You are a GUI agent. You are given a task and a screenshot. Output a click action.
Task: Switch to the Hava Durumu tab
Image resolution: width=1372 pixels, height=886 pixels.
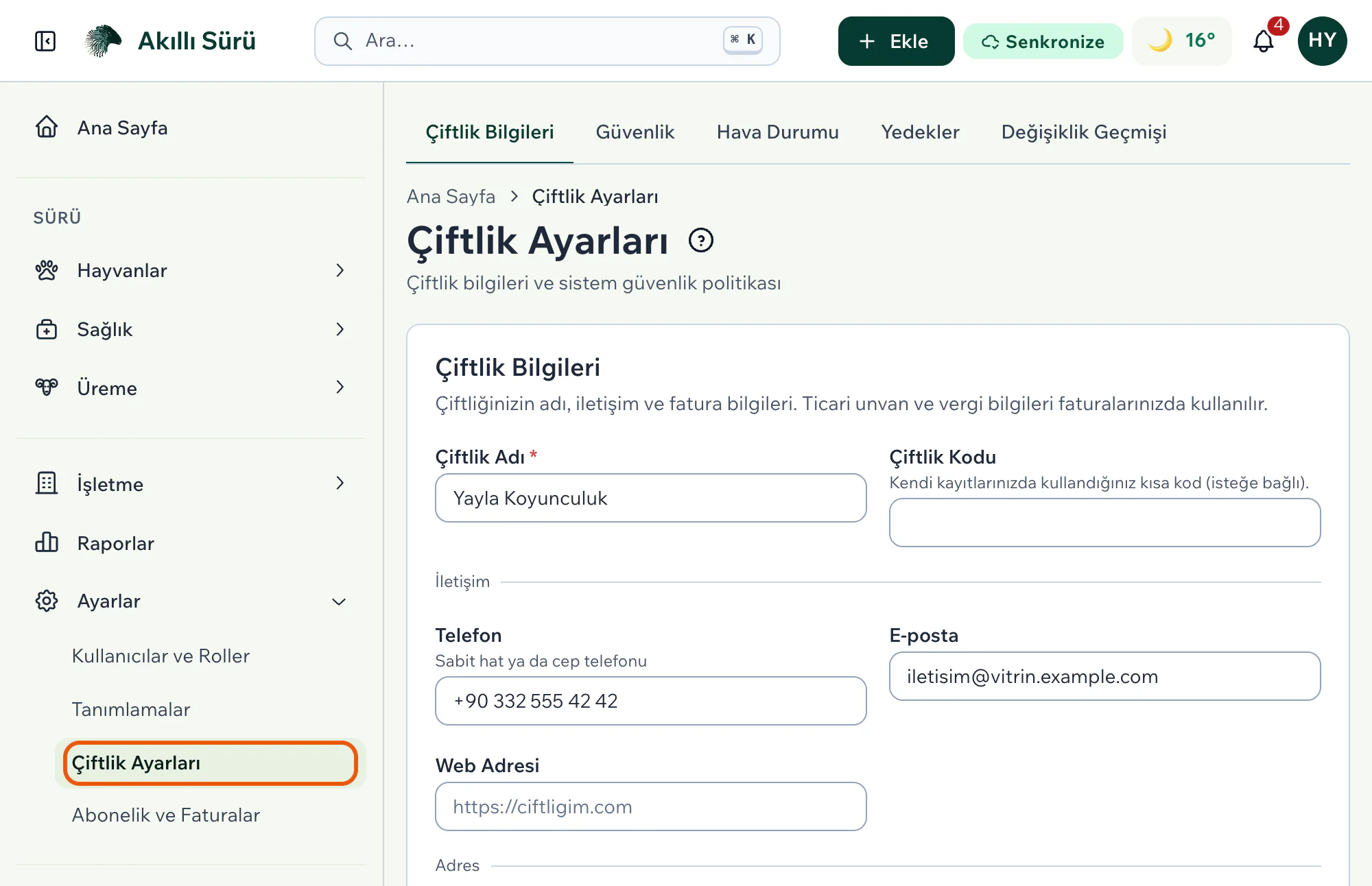tap(777, 132)
